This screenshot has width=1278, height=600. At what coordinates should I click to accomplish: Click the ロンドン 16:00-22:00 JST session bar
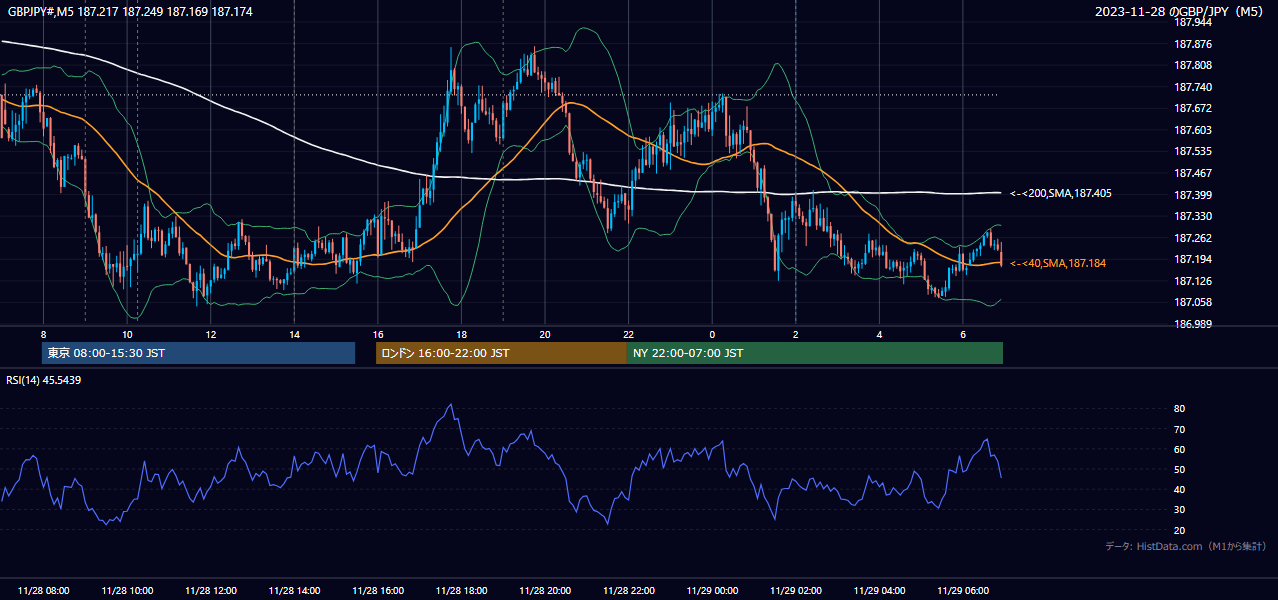(x=501, y=353)
